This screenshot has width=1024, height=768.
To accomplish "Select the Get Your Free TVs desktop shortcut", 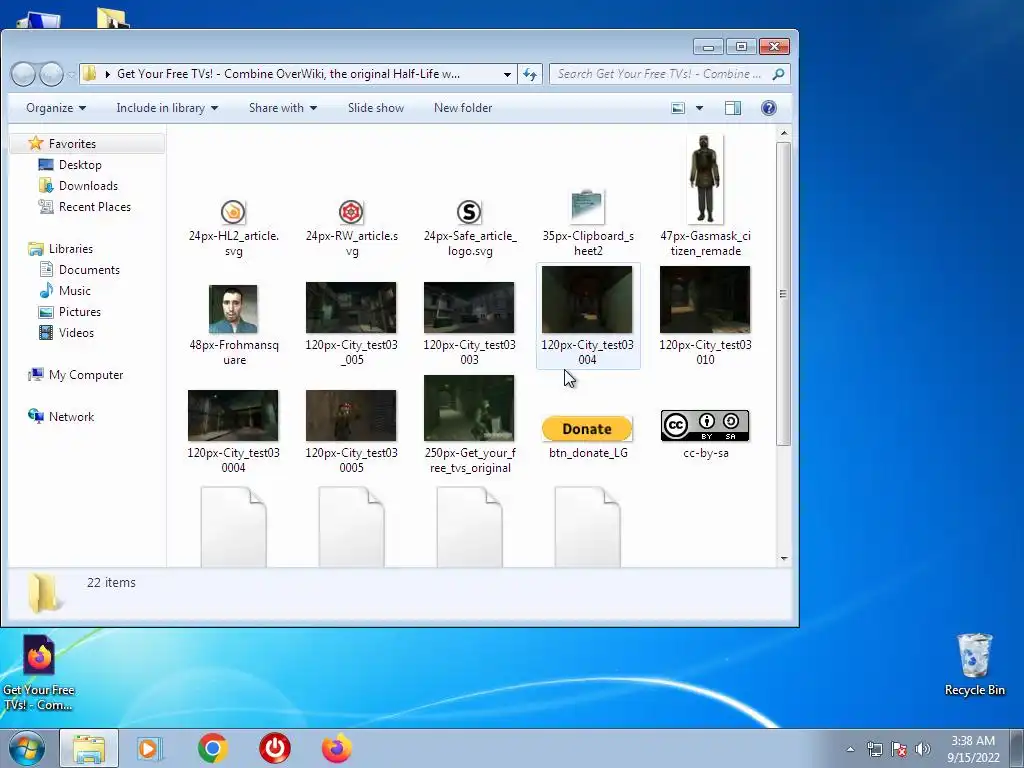I will (x=39, y=673).
